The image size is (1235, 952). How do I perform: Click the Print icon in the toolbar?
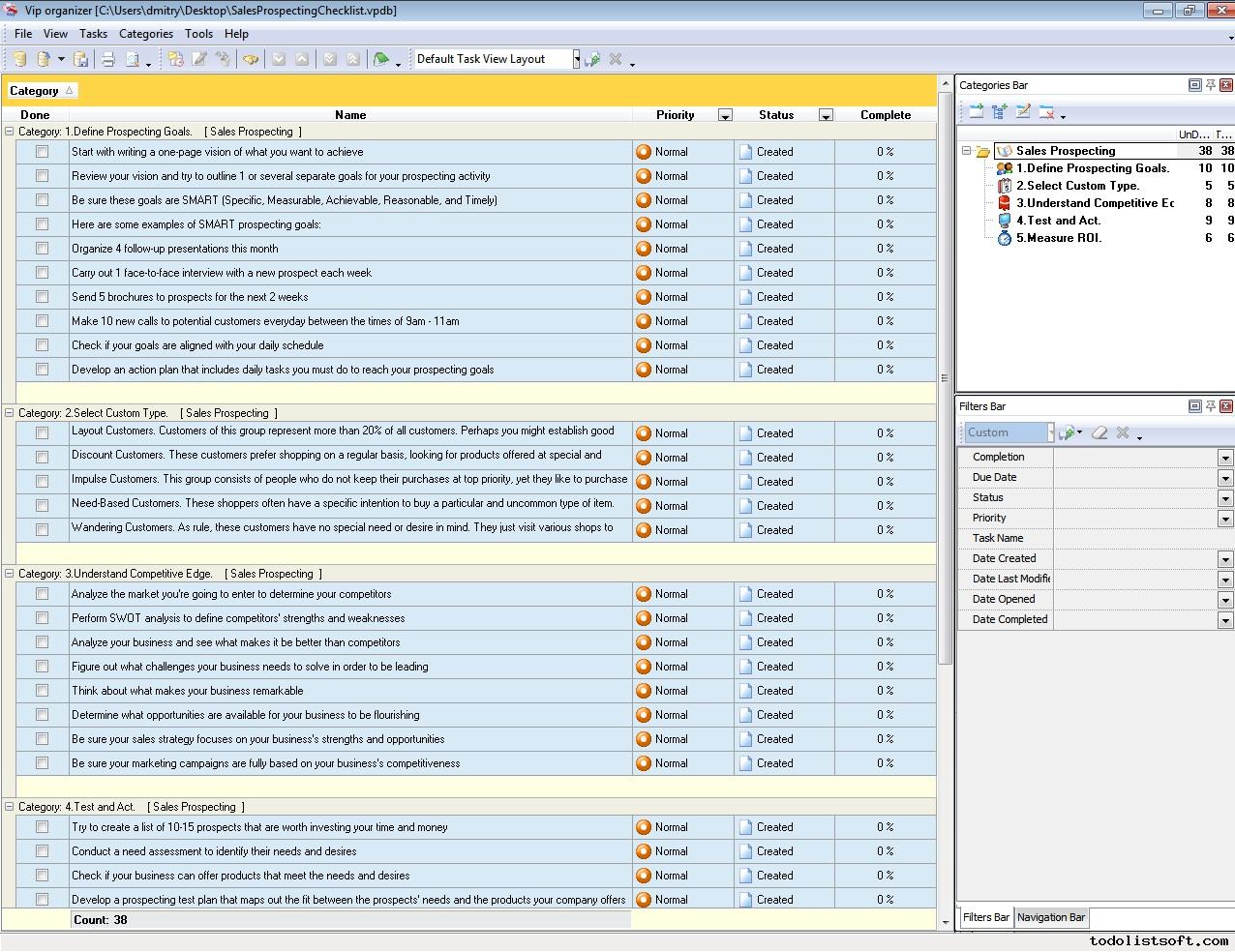coord(108,59)
